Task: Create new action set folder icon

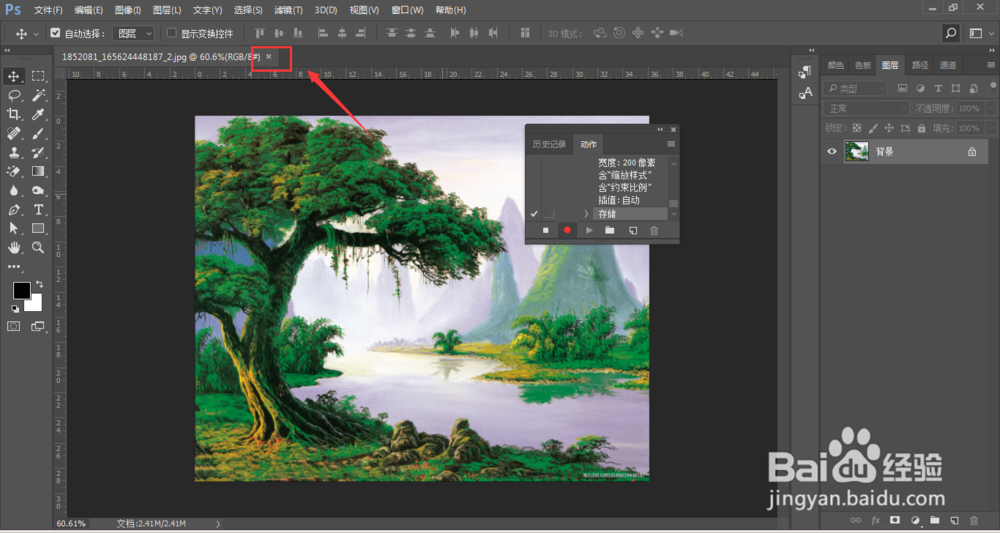Action: (610, 230)
